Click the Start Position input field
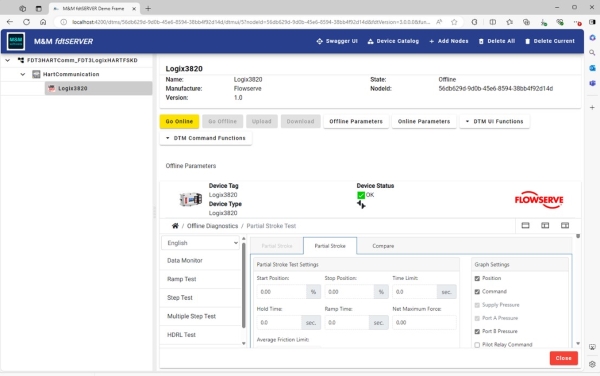Image resolution: width=600 pixels, height=376 pixels. pyautogui.click(x=281, y=292)
